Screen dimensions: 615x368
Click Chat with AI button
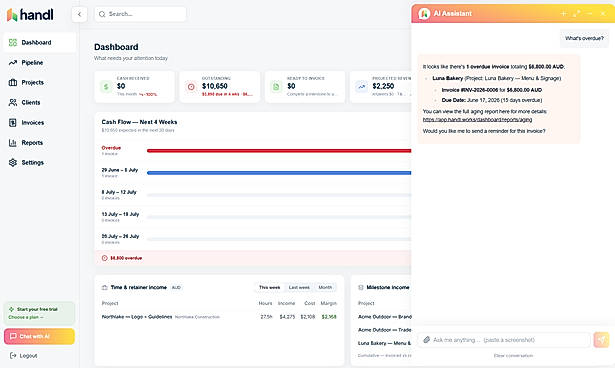pos(39,336)
